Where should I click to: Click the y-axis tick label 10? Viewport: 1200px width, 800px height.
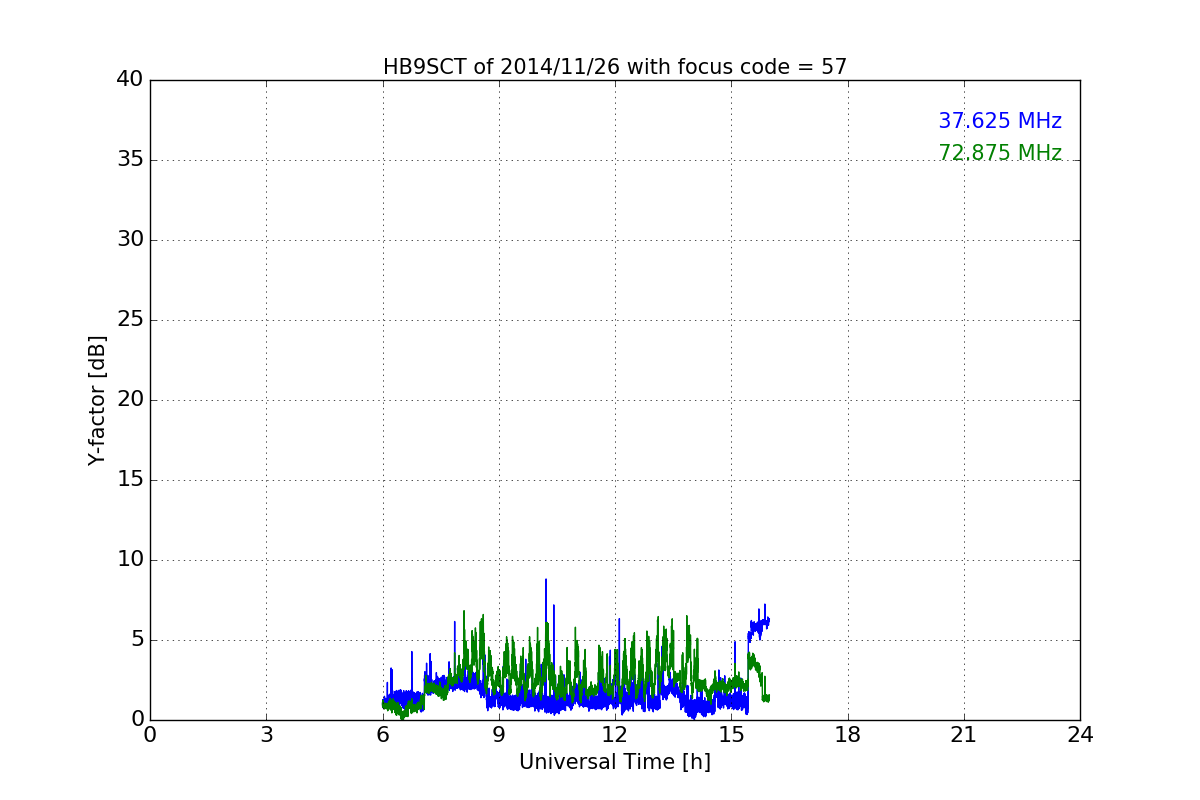(130, 560)
